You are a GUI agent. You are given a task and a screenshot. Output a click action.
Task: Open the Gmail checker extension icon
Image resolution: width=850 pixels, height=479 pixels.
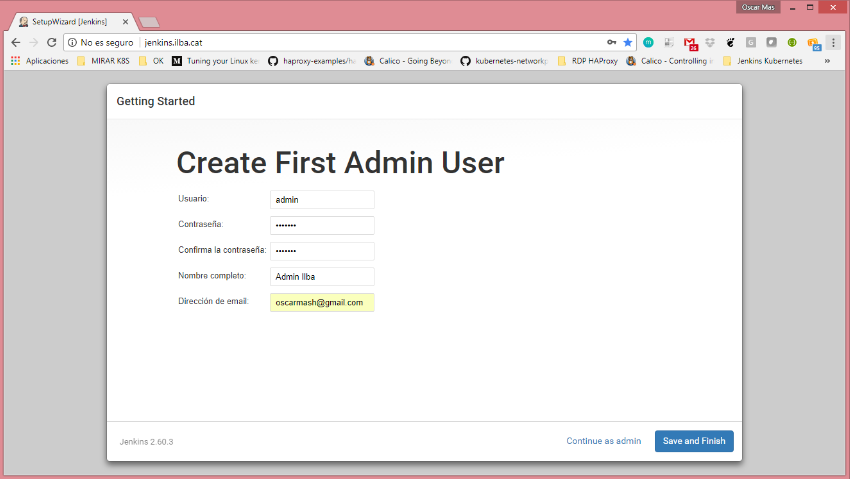click(x=690, y=43)
